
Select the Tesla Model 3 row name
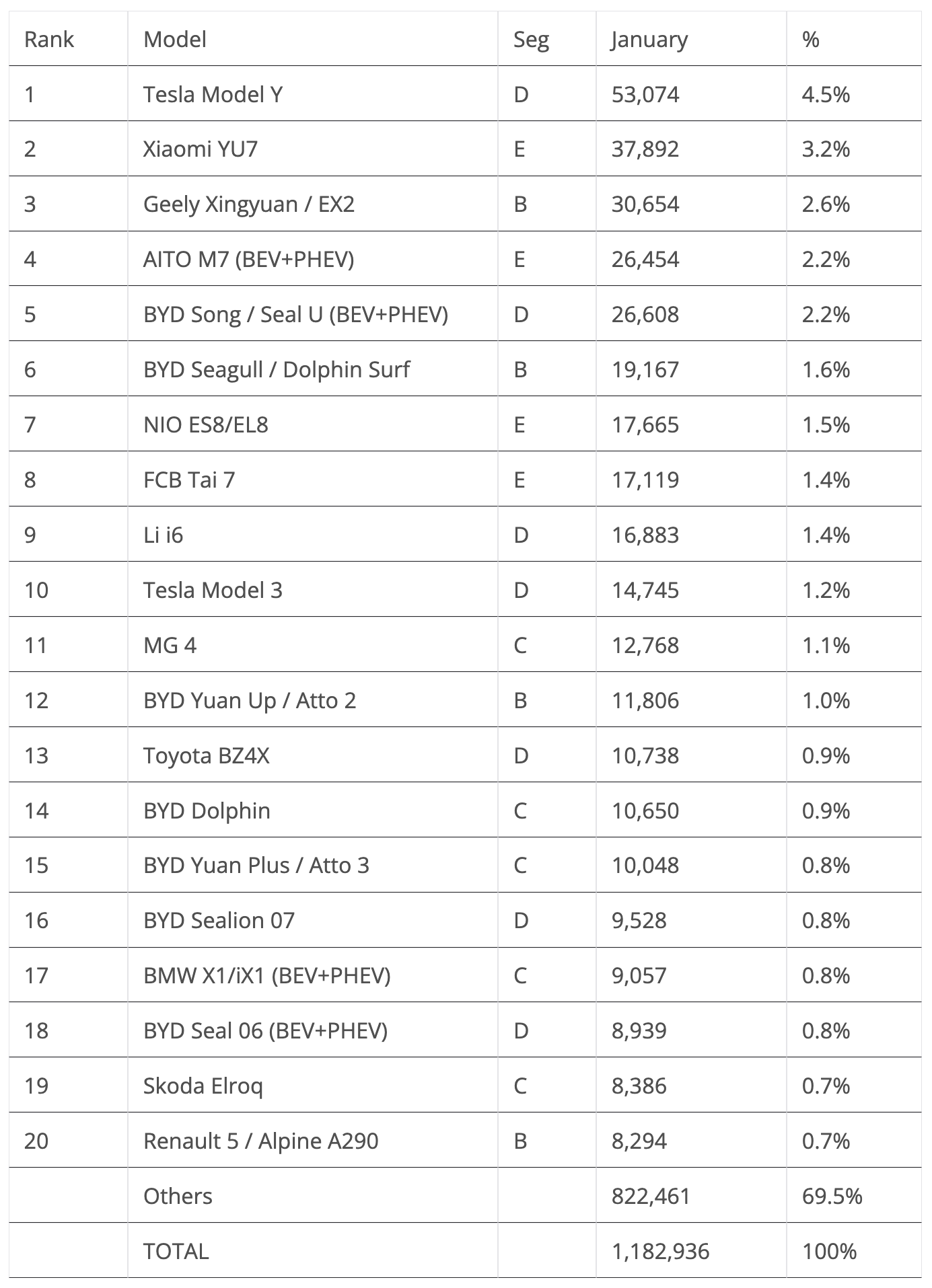coord(213,590)
